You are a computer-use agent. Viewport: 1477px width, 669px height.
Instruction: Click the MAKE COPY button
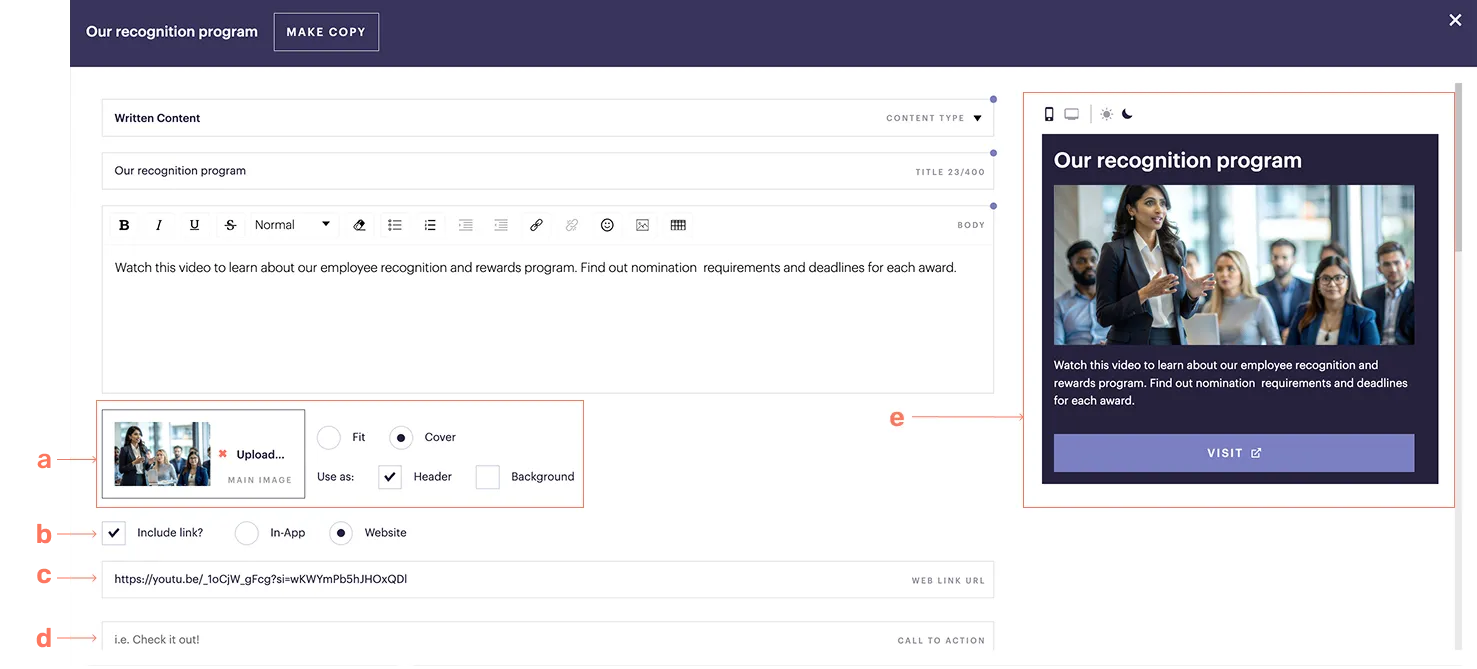[x=326, y=32]
